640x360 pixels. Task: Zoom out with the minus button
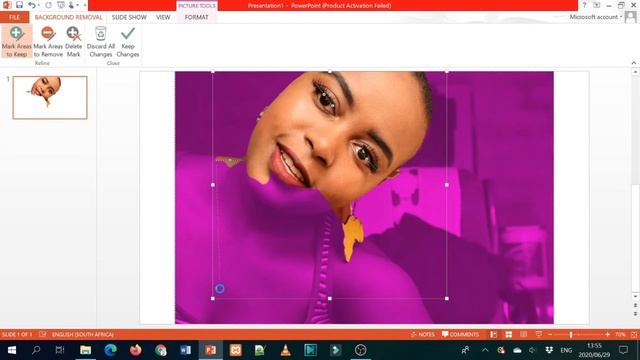(x=550, y=334)
